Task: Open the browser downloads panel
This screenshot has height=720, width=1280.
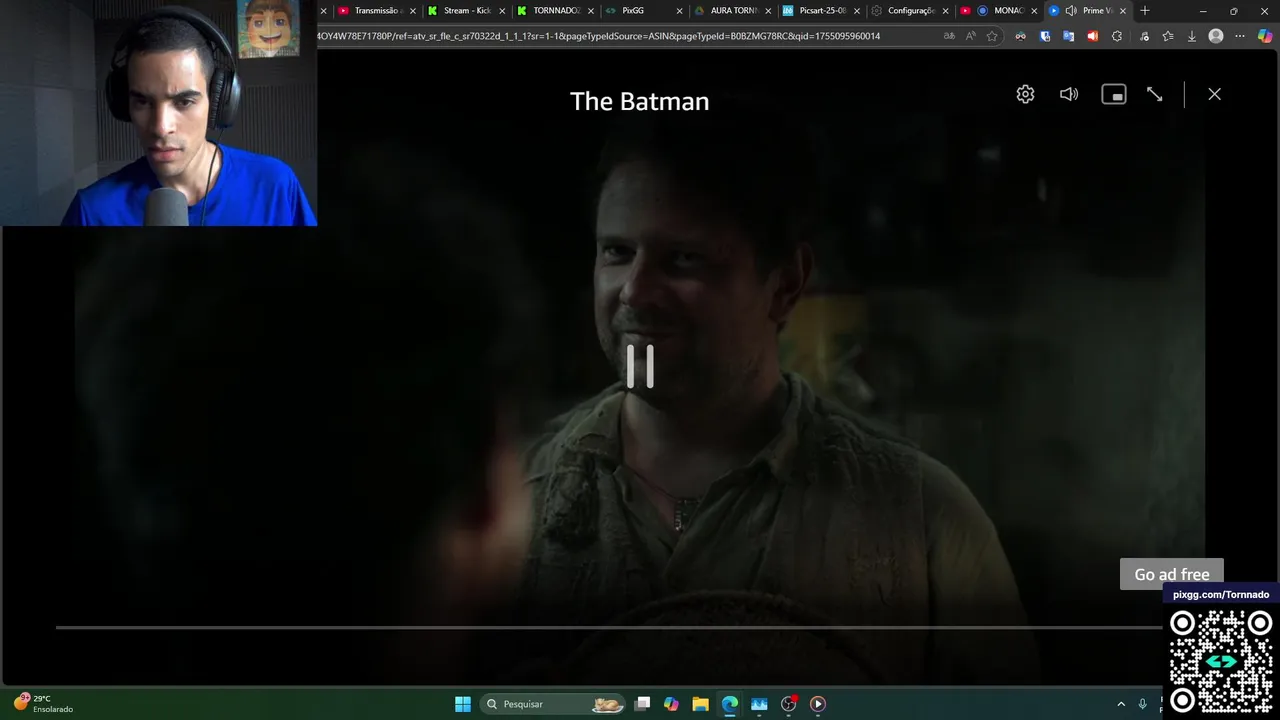Action: coord(1191,36)
